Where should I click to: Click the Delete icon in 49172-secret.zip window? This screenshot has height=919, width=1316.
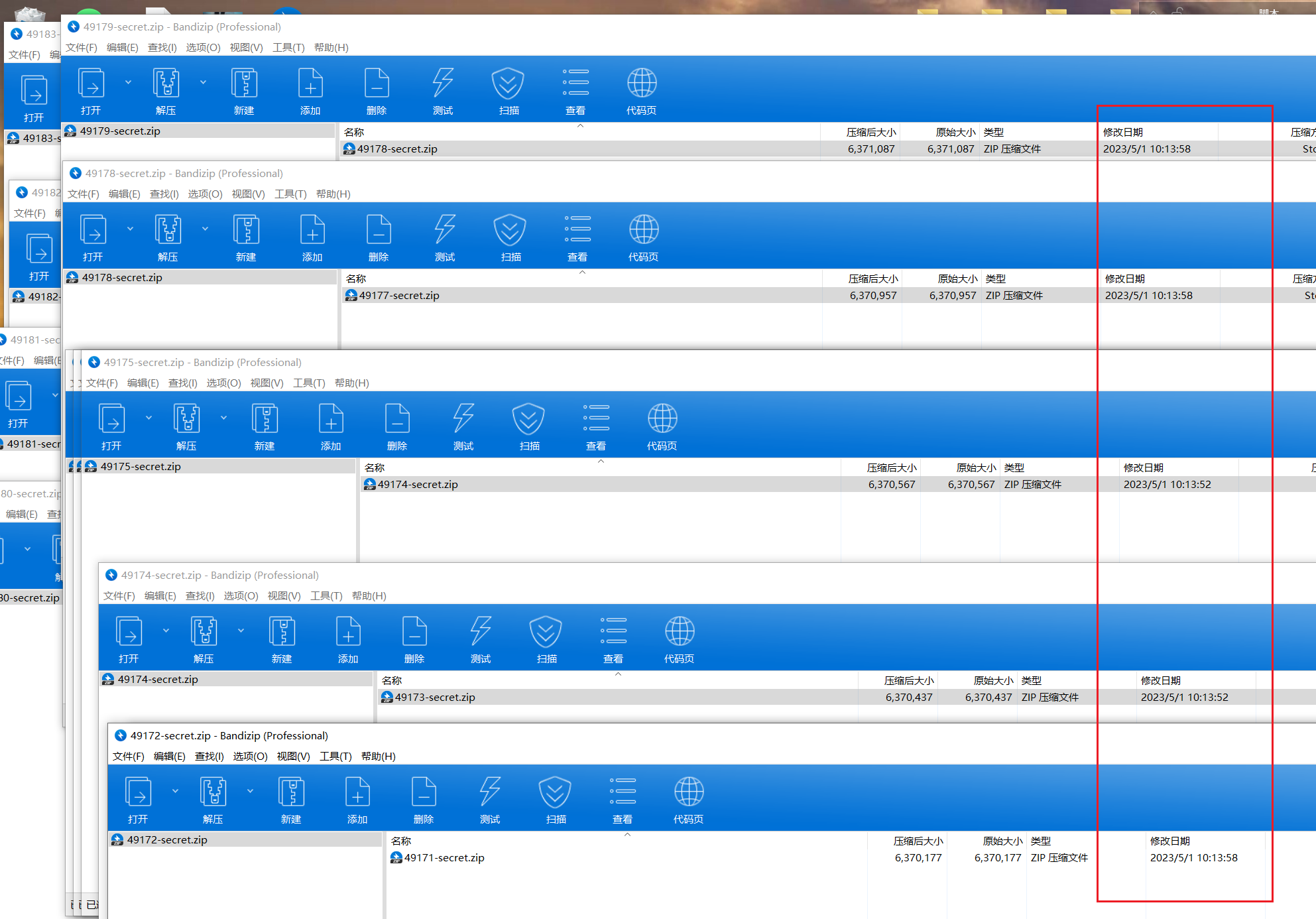click(424, 793)
